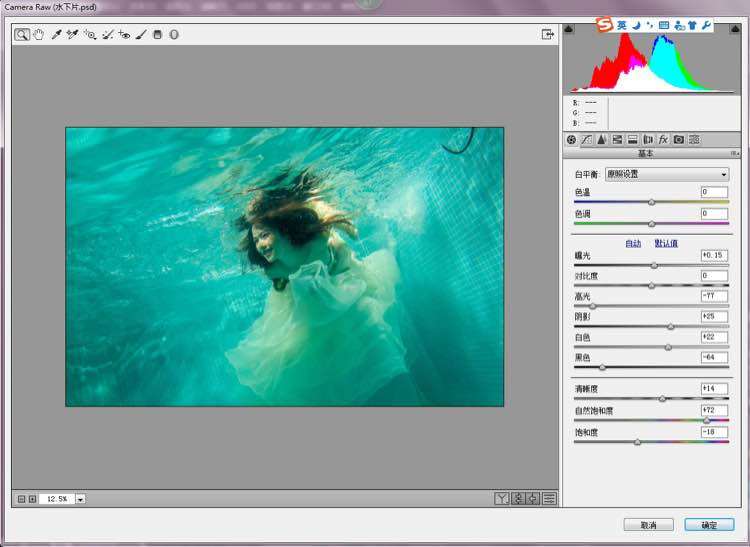Screen dimensions: 750x547
Task: Switch to the Tone Curve tab
Action: coord(587,139)
